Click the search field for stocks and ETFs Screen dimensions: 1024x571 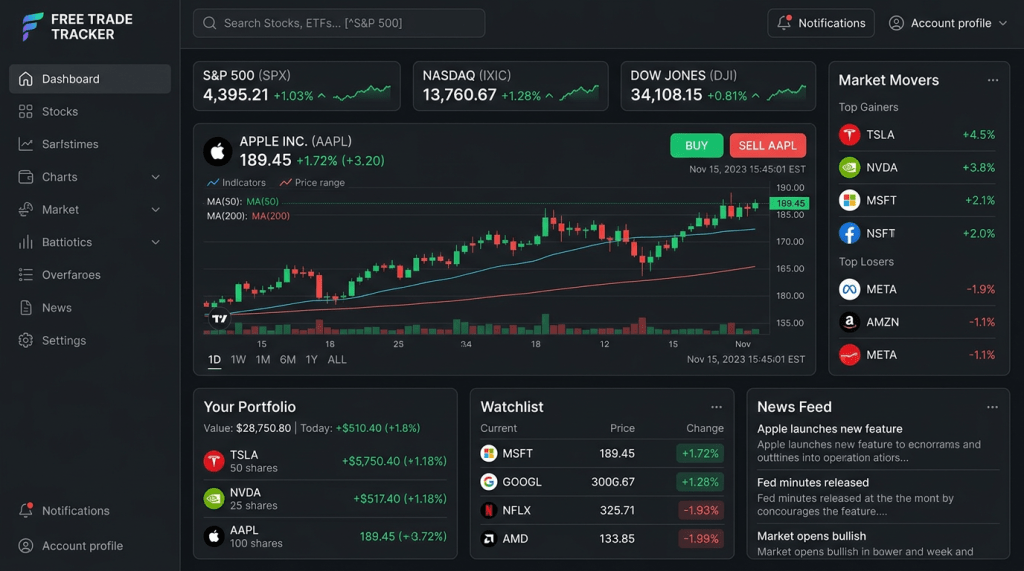[339, 23]
